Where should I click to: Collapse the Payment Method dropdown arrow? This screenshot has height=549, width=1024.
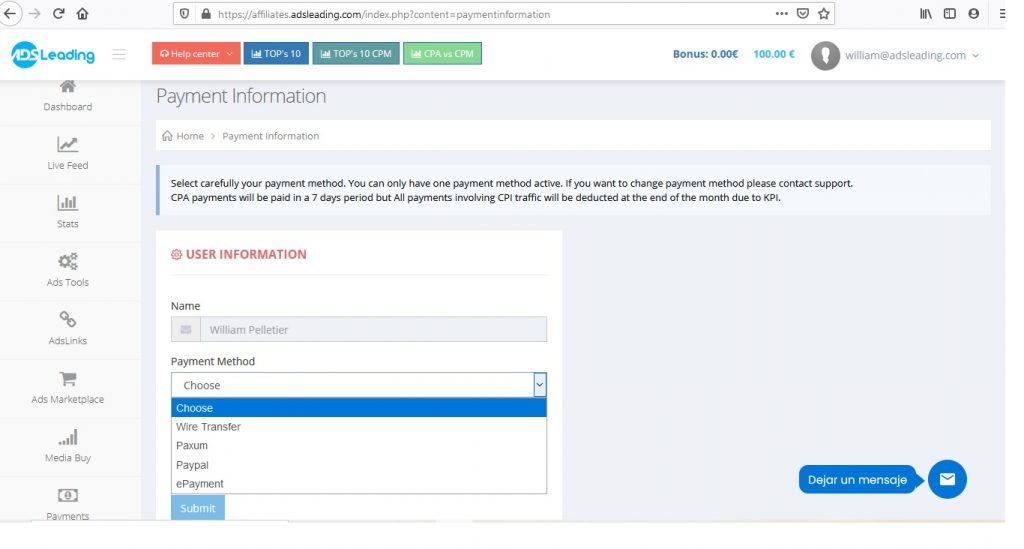539,385
